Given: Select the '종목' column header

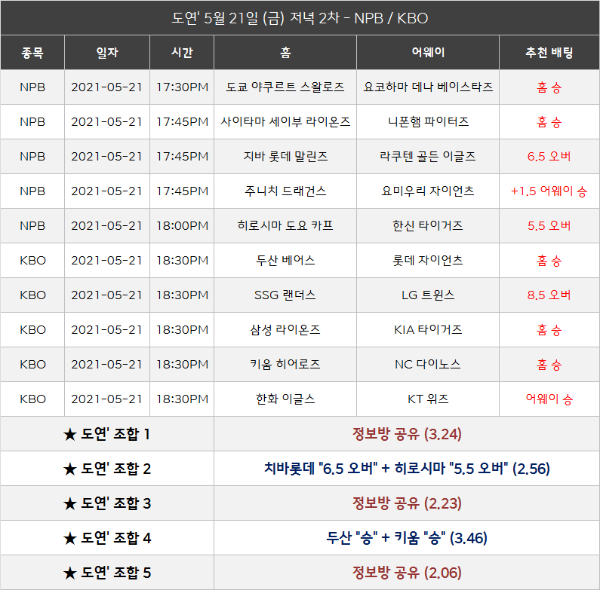Looking at the screenshot, I should tap(33, 52).
